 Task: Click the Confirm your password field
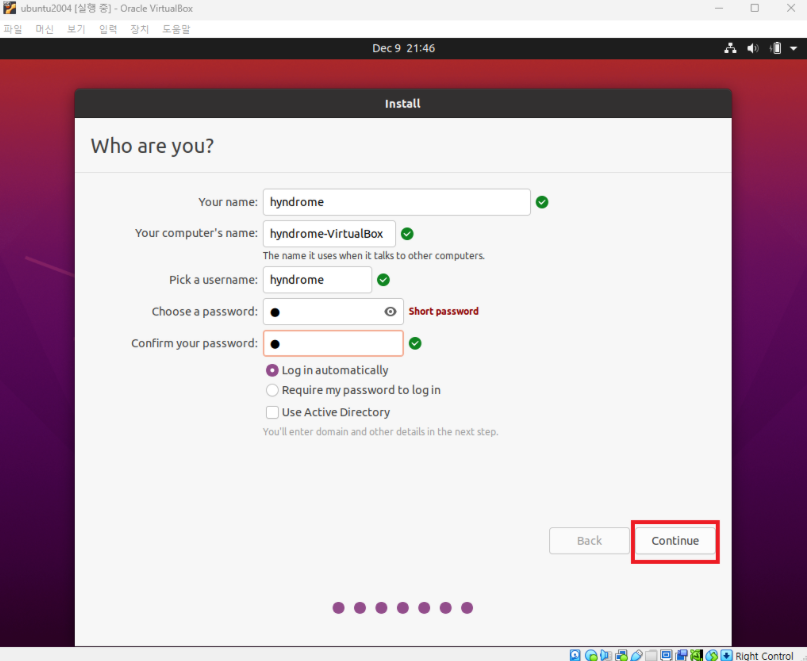(333, 343)
